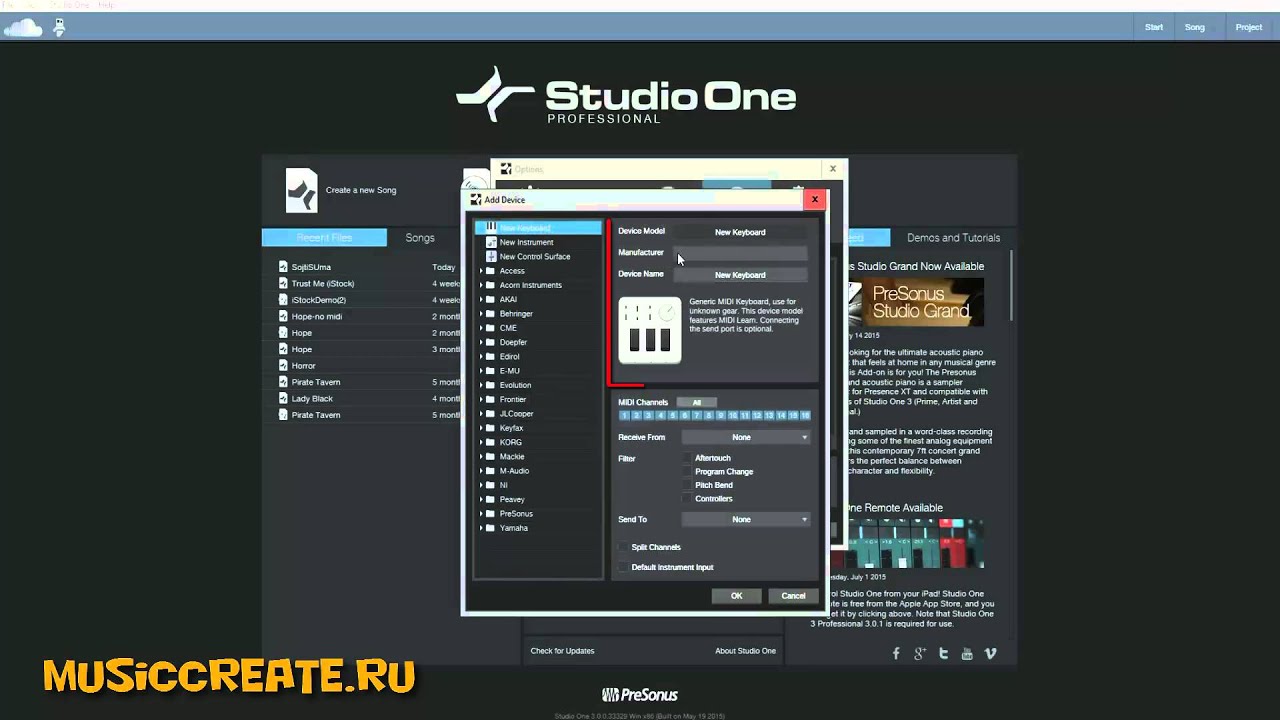Open the YouTube icon on Start page

pos(967,653)
